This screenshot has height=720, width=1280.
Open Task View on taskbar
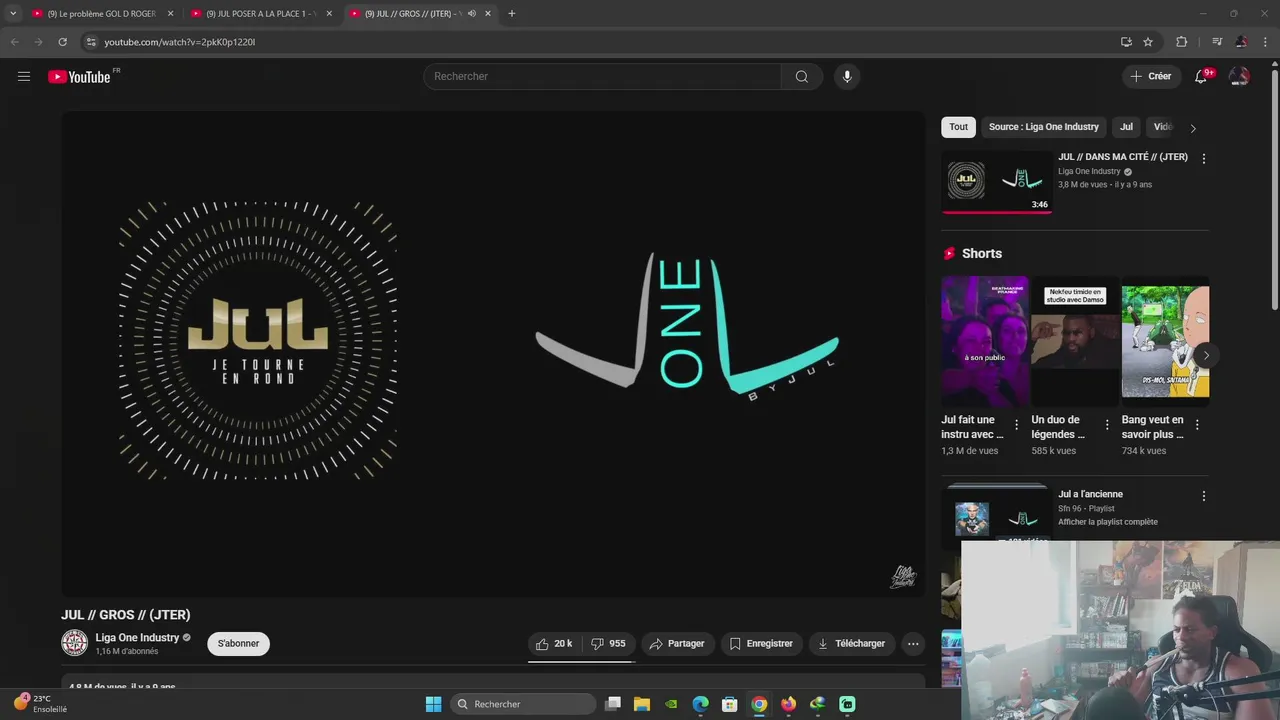coord(613,704)
